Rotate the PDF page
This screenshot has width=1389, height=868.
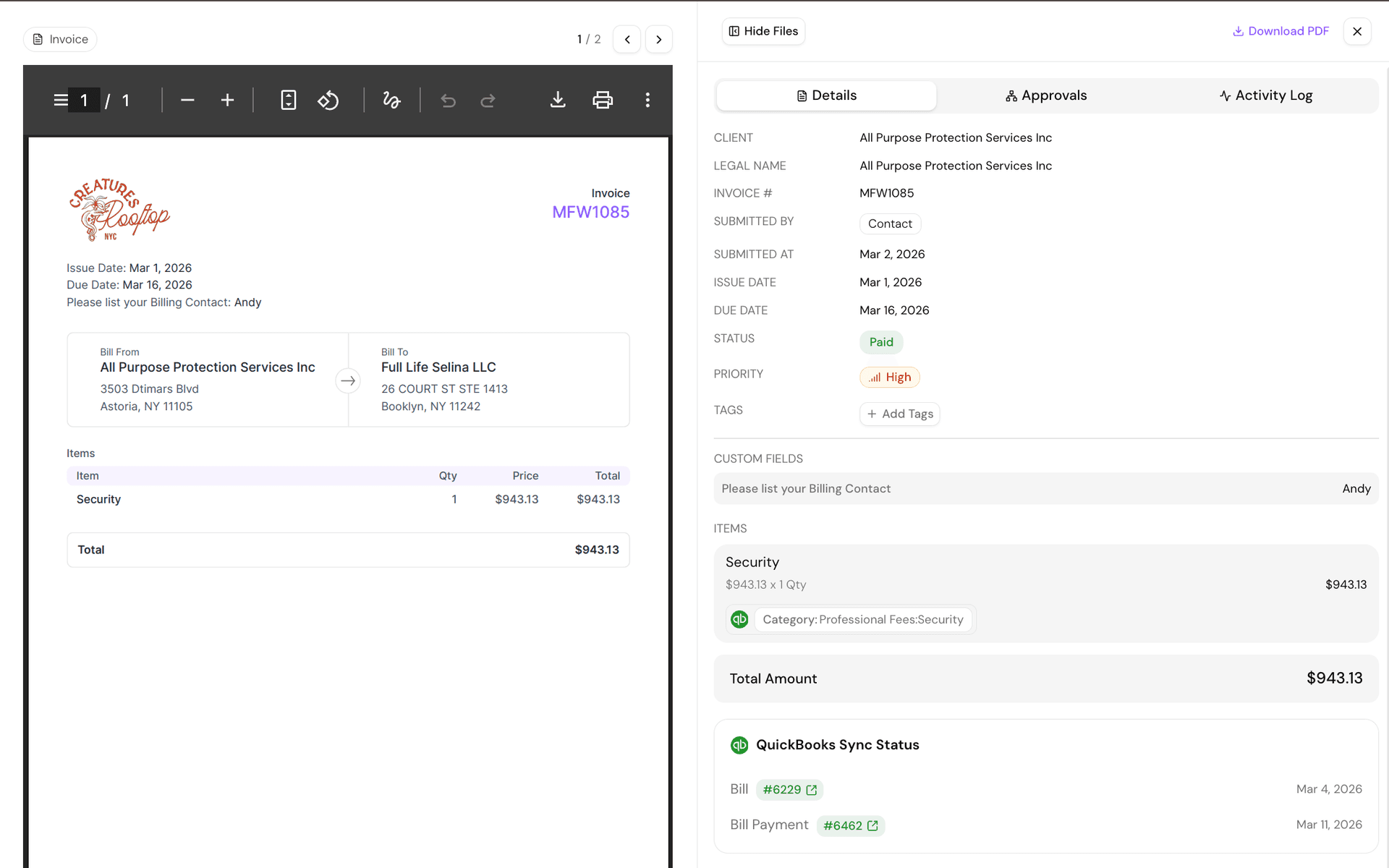(x=328, y=100)
